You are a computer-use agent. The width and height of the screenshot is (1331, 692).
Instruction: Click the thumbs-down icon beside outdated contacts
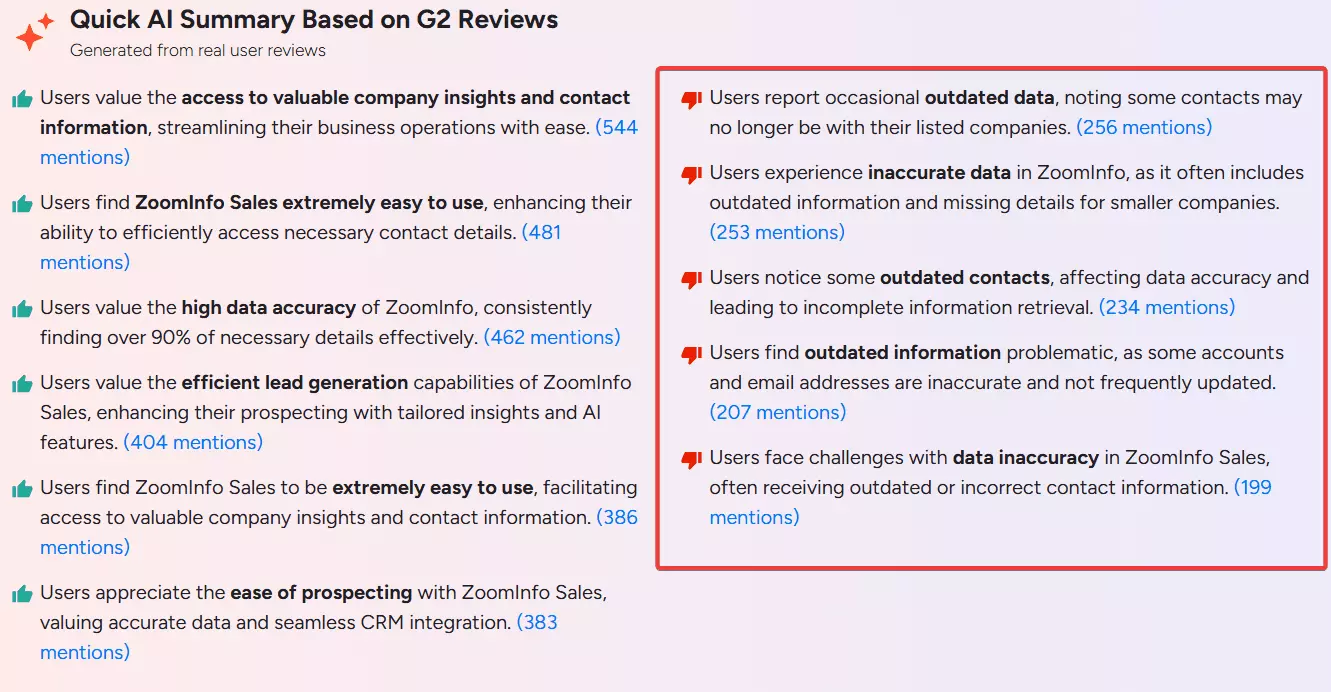(x=692, y=277)
